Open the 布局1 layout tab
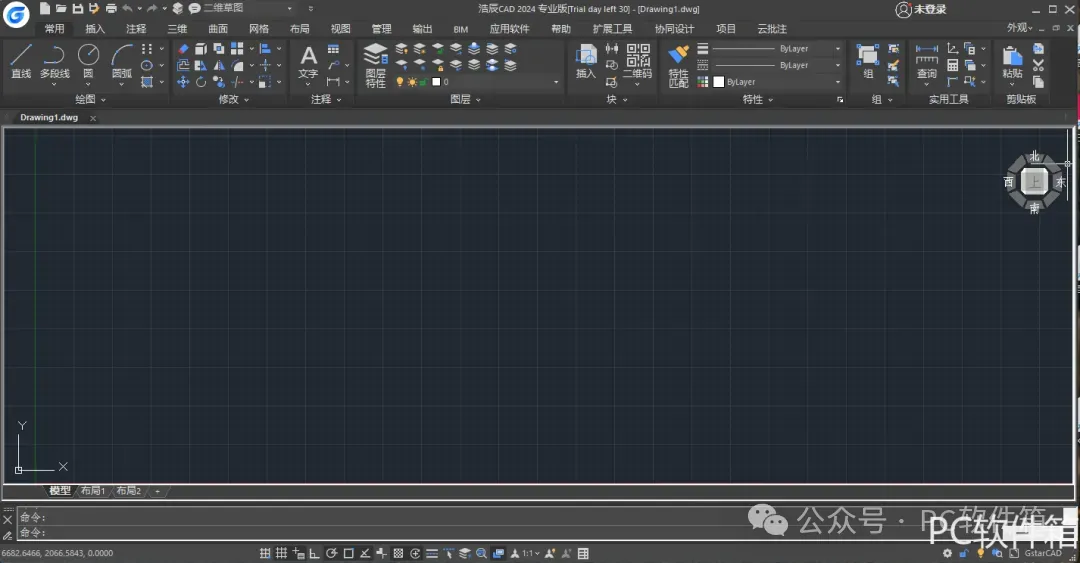1080x563 pixels. click(x=92, y=491)
